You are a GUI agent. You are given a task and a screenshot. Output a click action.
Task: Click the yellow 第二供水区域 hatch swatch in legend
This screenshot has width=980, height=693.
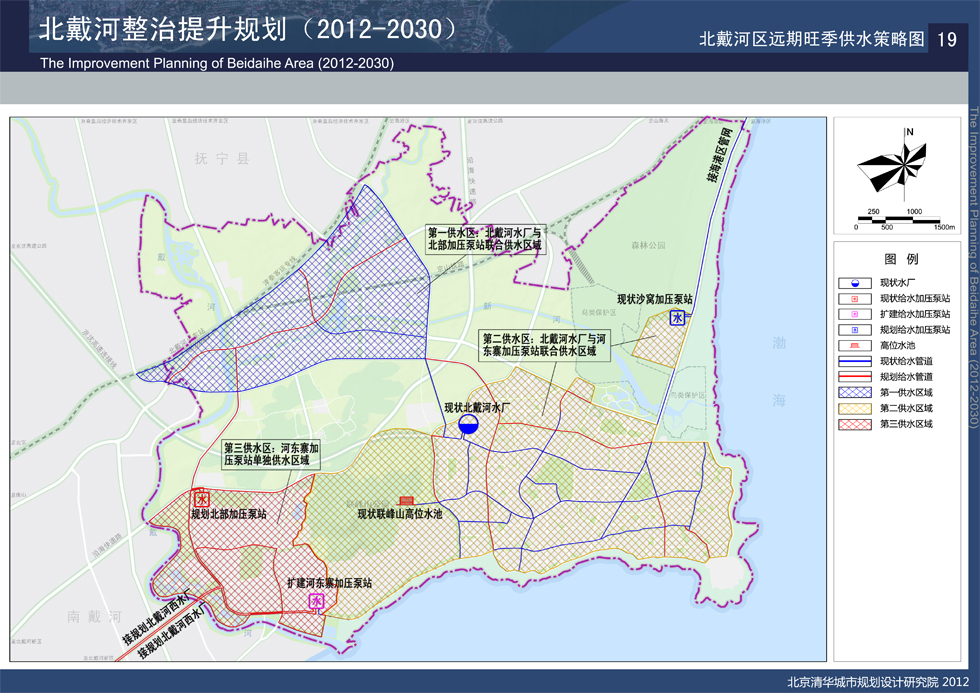(856, 409)
